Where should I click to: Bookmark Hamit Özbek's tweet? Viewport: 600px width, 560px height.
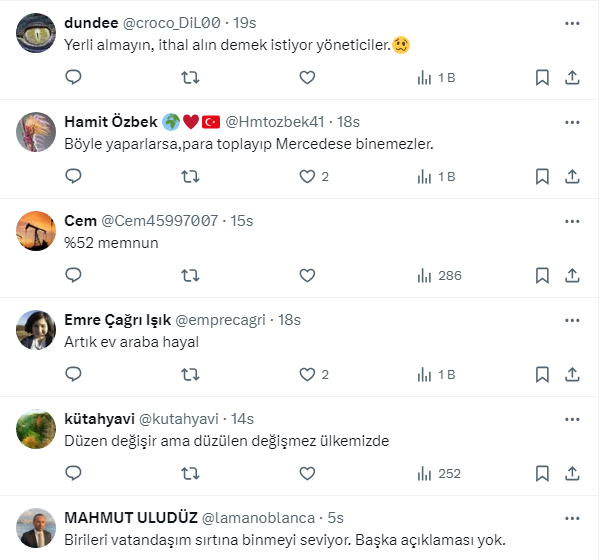click(x=541, y=177)
